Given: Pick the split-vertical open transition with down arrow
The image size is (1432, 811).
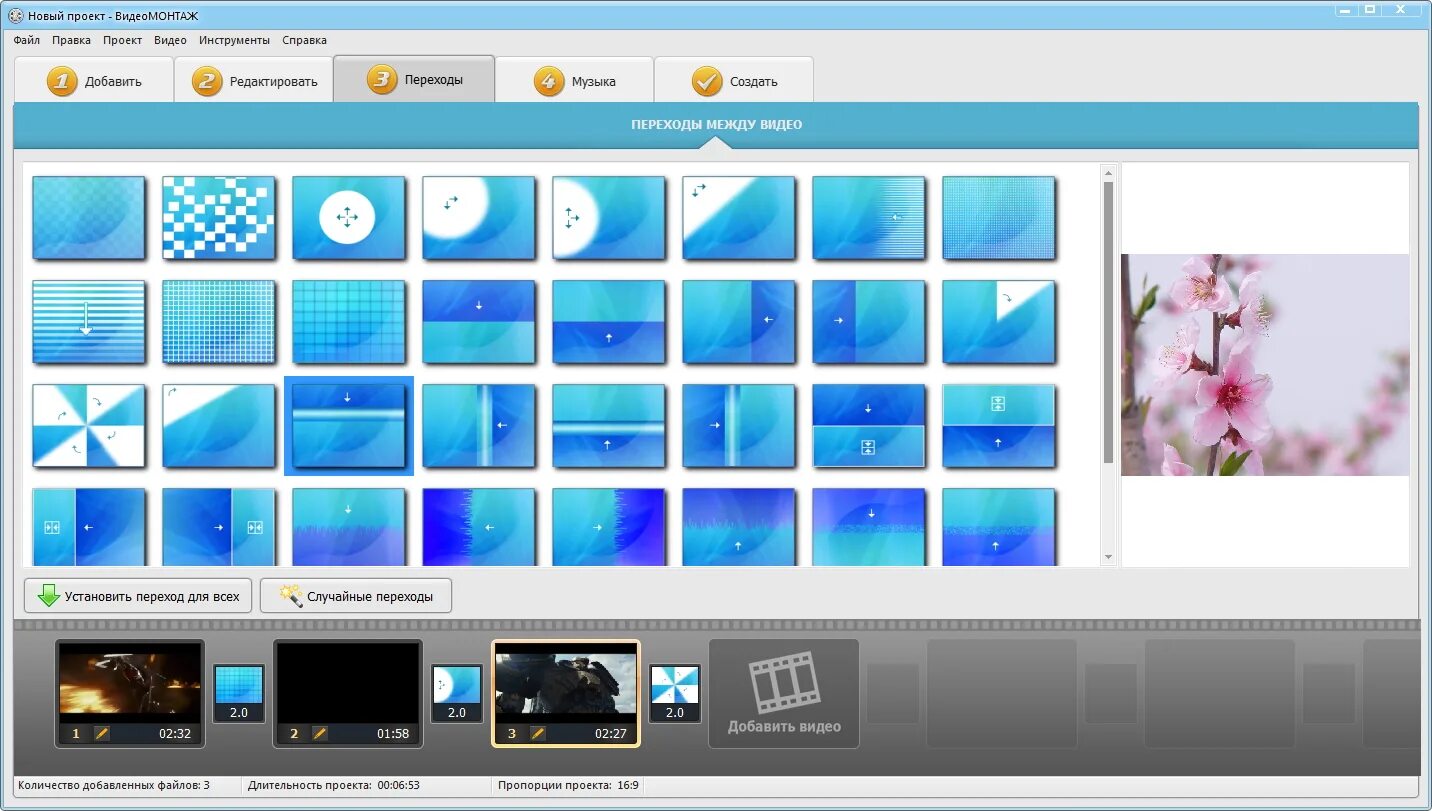Looking at the screenshot, I should coord(869,425).
